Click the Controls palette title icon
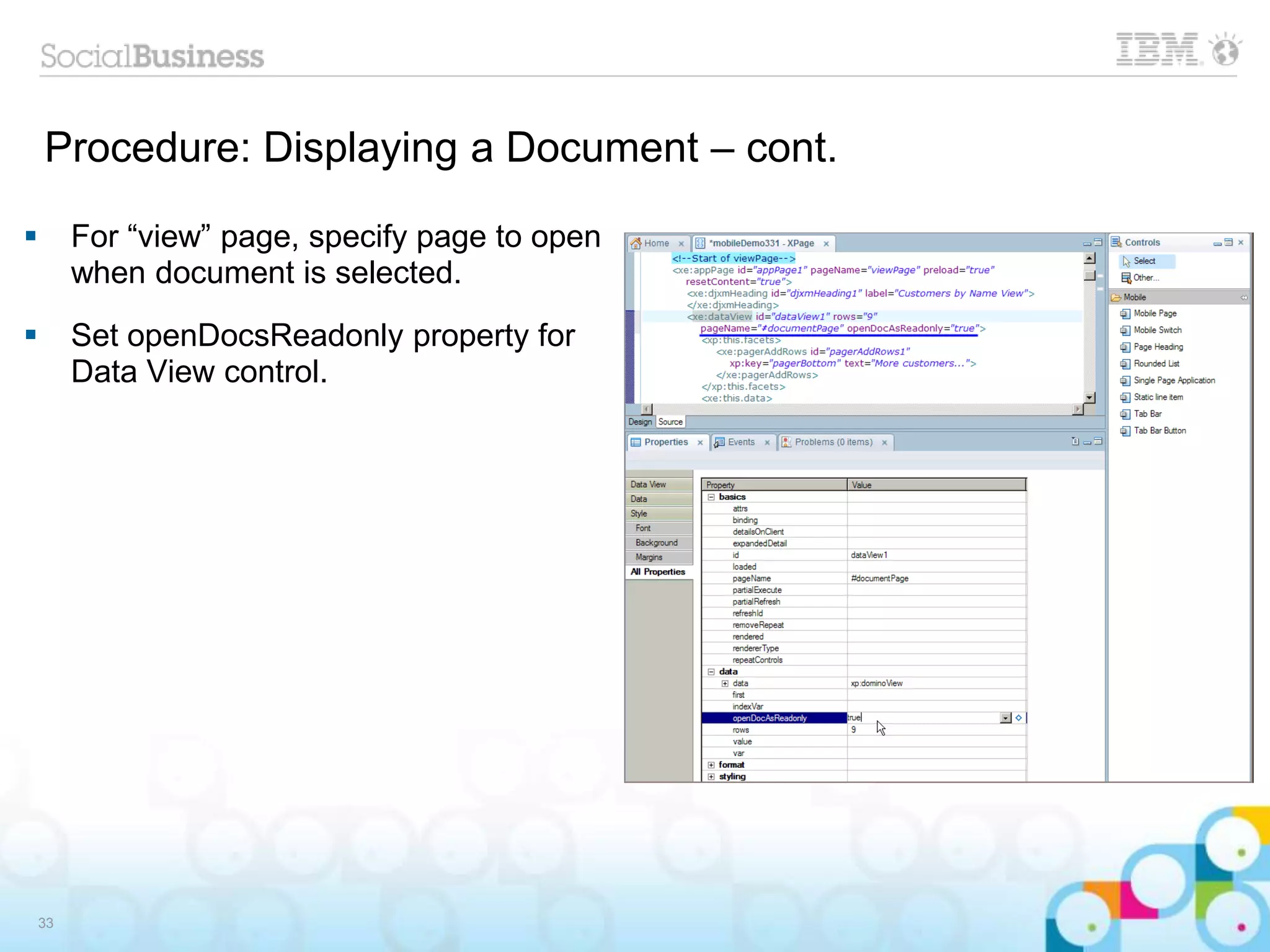Image resolution: width=1270 pixels, height=952 pixels. 1116,242
